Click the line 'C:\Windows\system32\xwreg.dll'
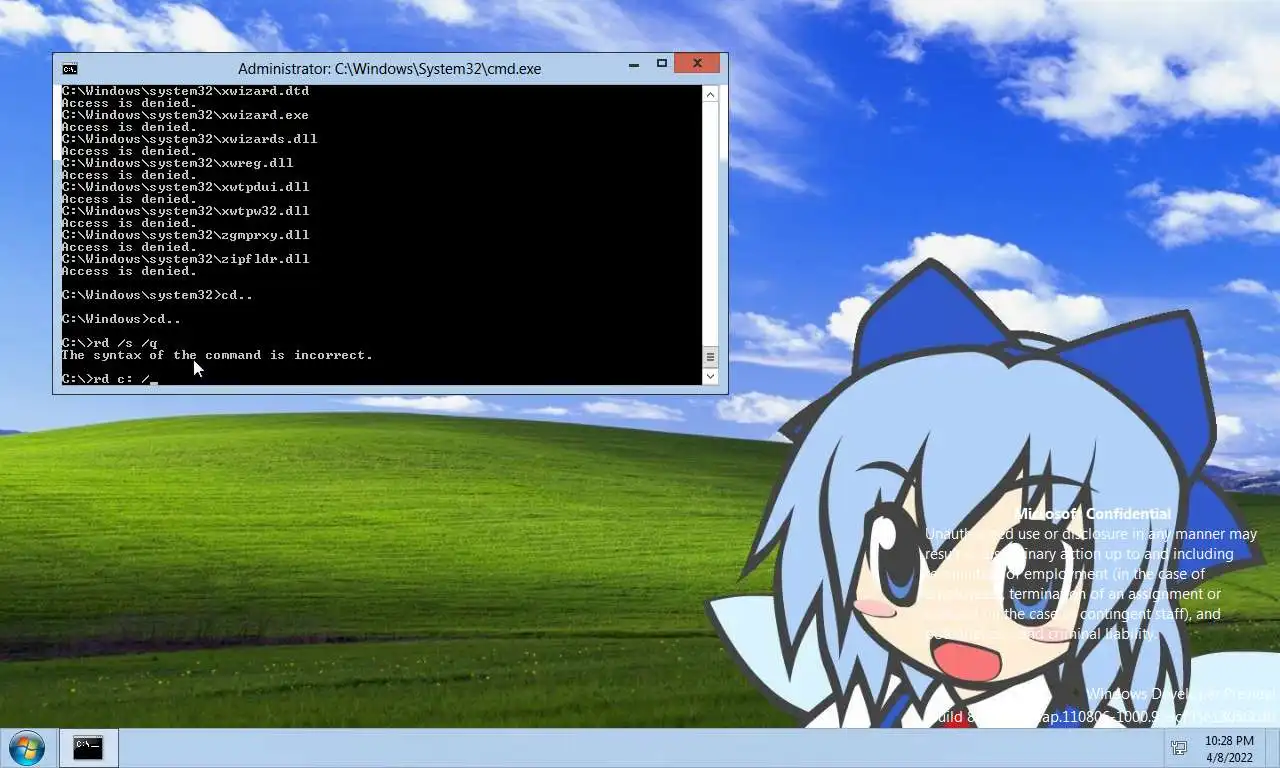 tap(177, 163)
